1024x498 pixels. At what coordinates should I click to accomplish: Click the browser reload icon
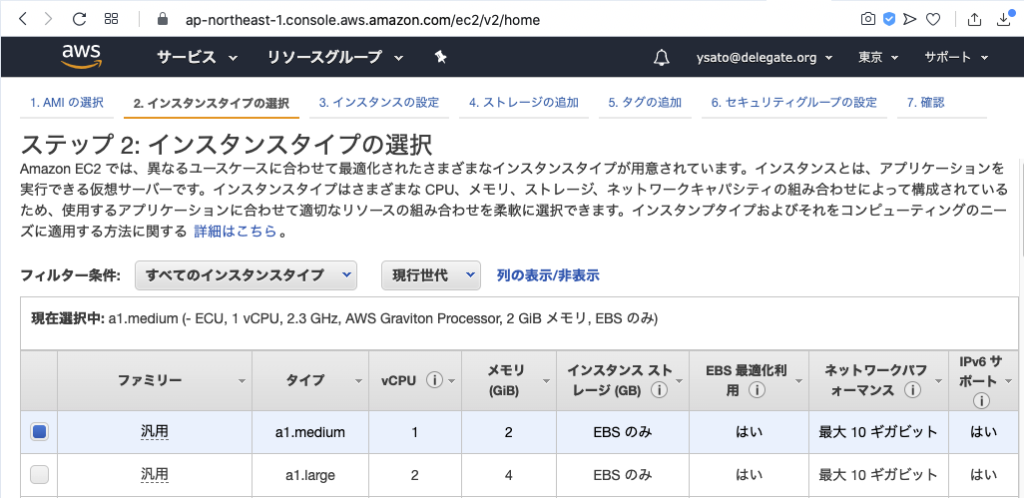click(80, 19)
